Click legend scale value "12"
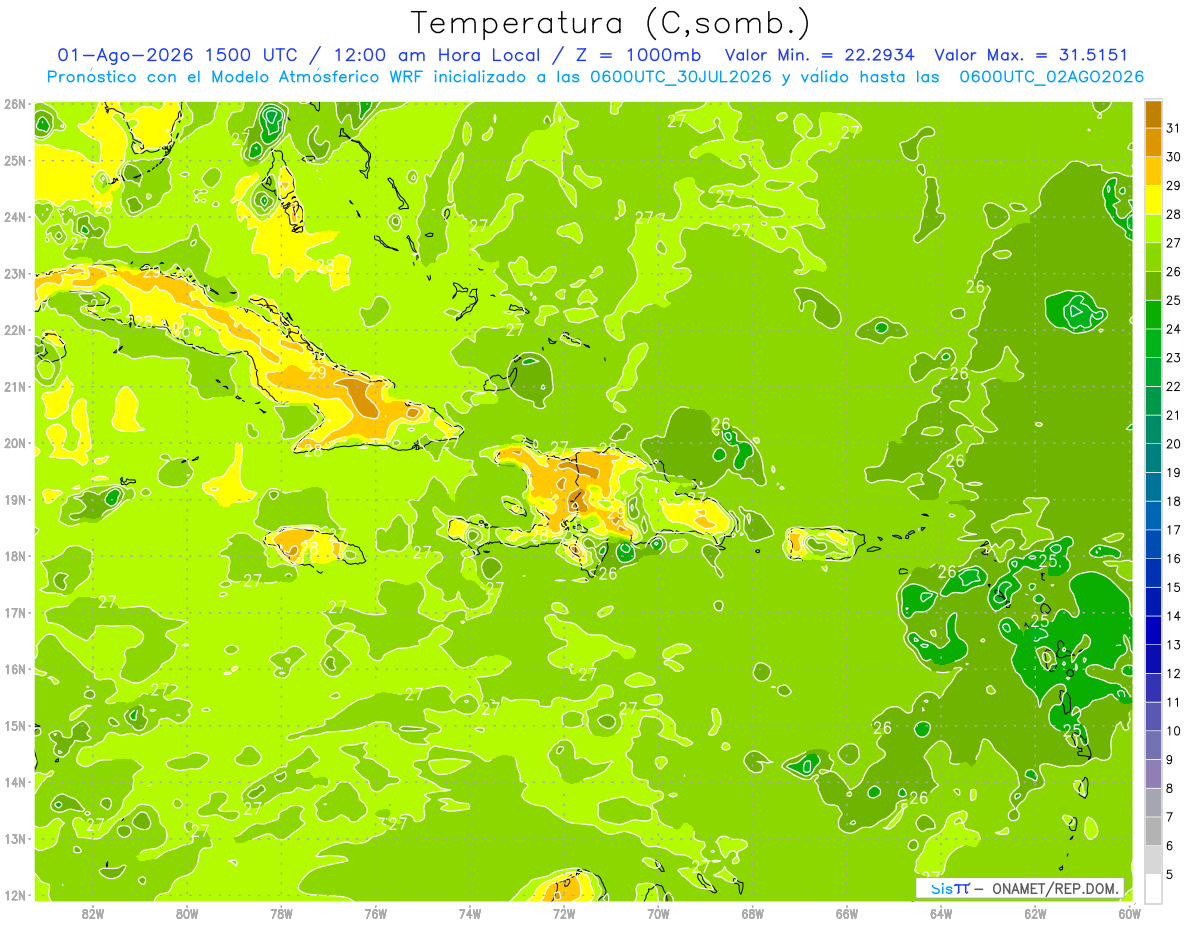This screenshot has height=927, width=1200. click(x=1173, y=673)
